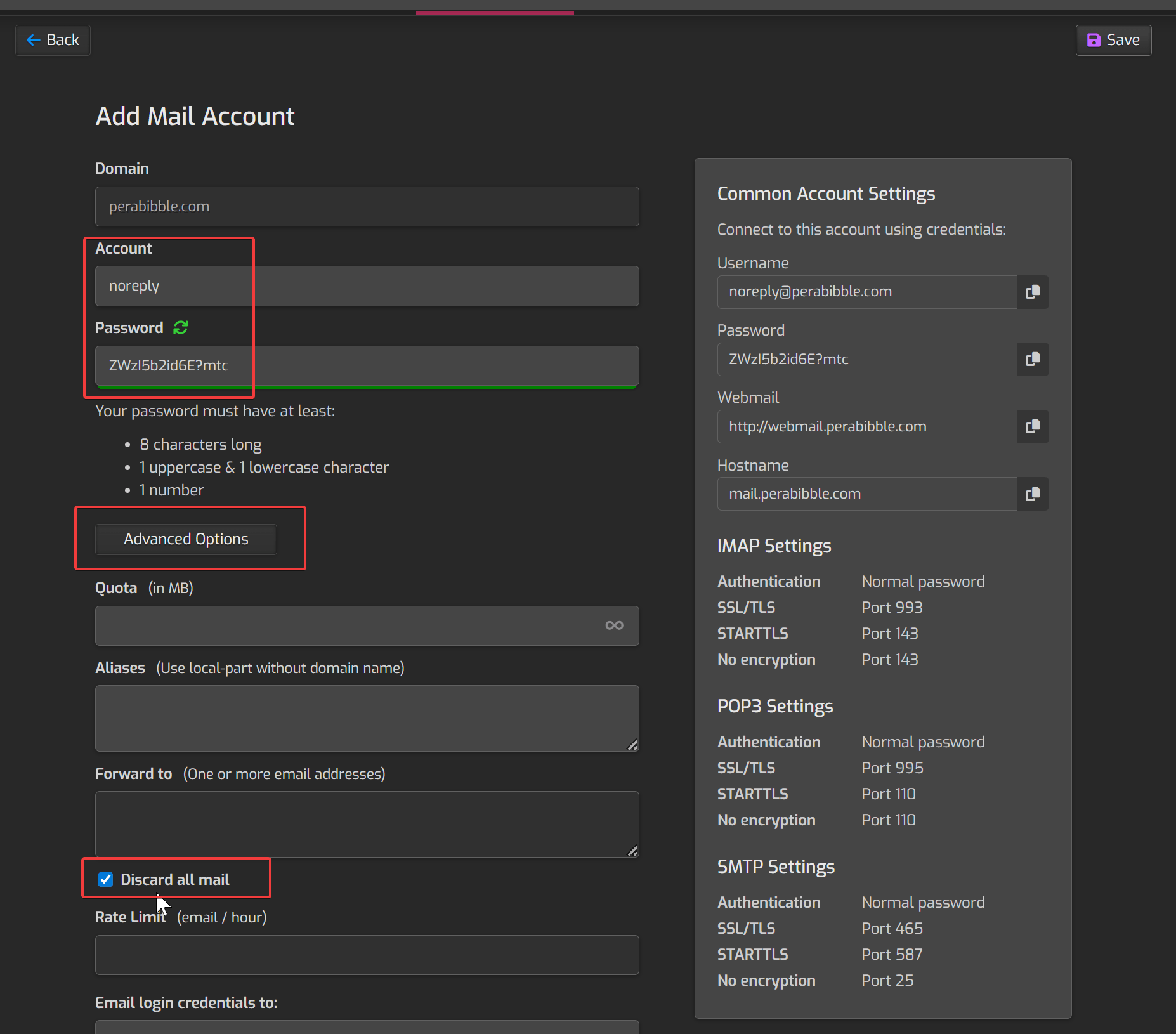The height and width of the screenshot is (1034, 1176).
Task: Copy the password in Common Account Settings
Action: tap(1033, 359)
